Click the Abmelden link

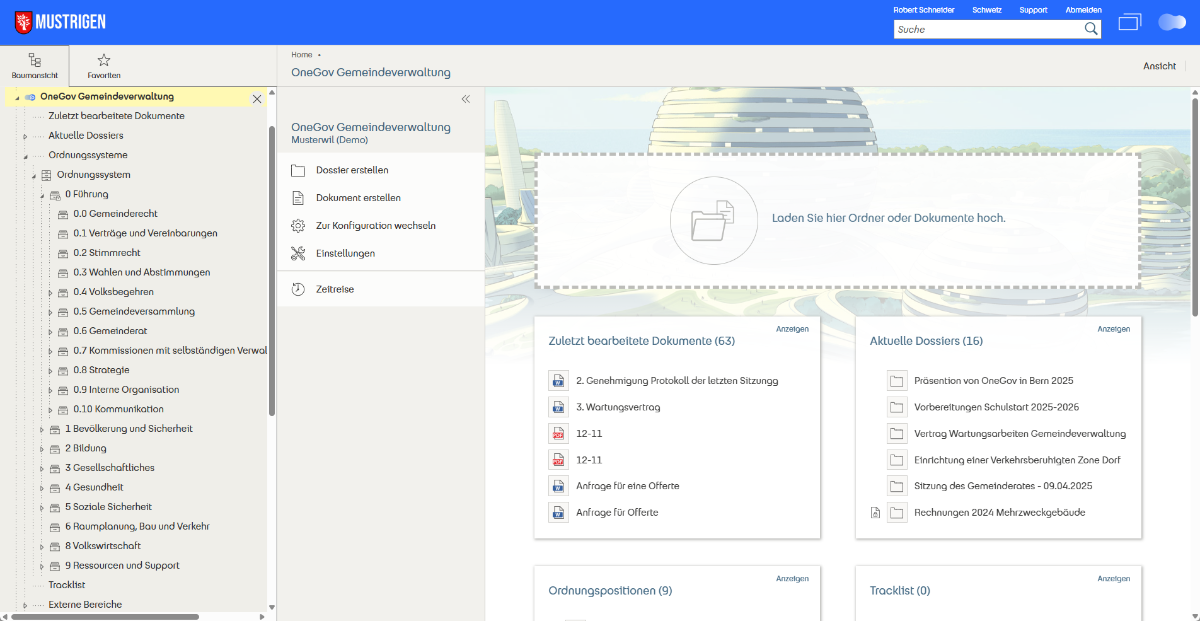point(1083,10)
